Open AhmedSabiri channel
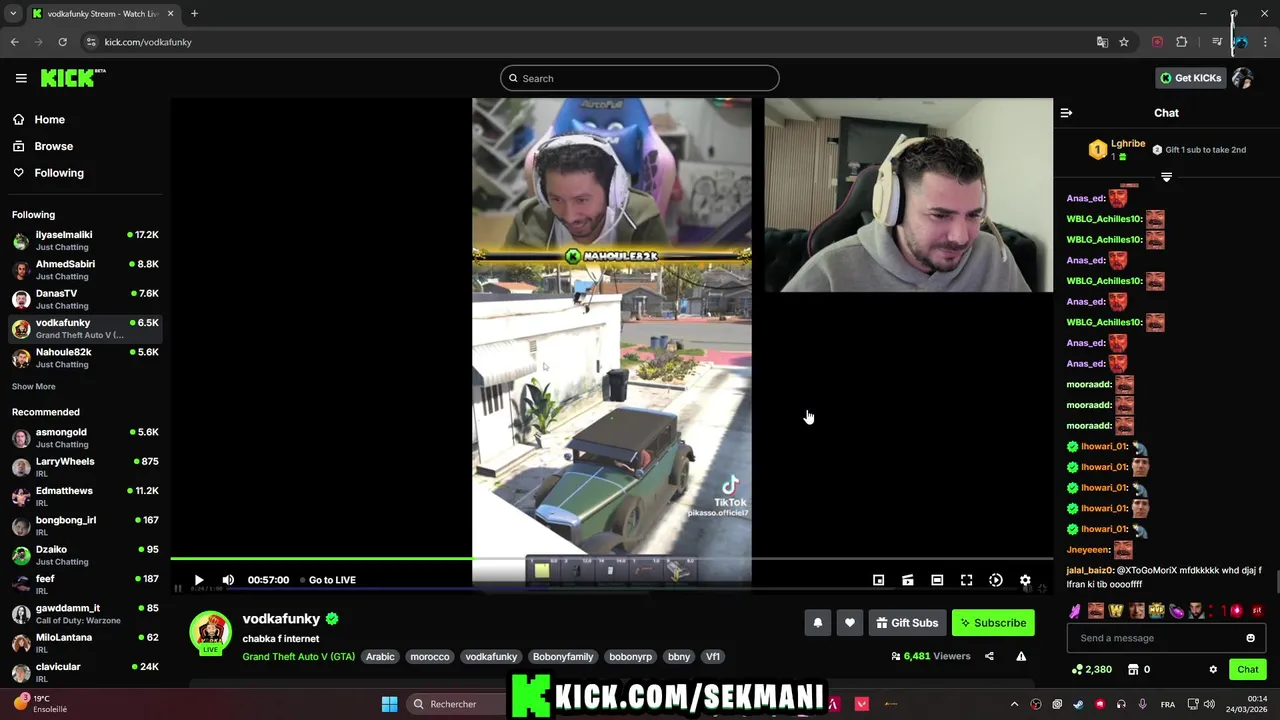The width and height of the screenshot is (1280, 720). (85, 270)
